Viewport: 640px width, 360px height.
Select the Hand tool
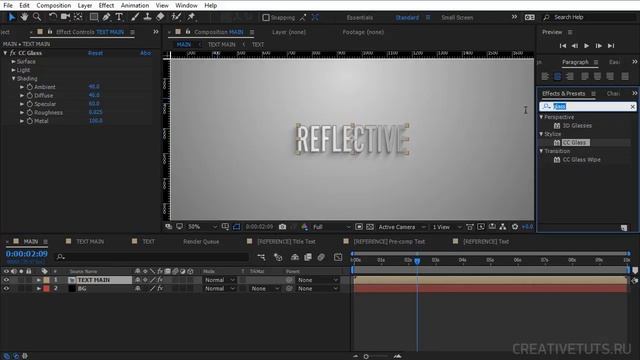[24, 17]
